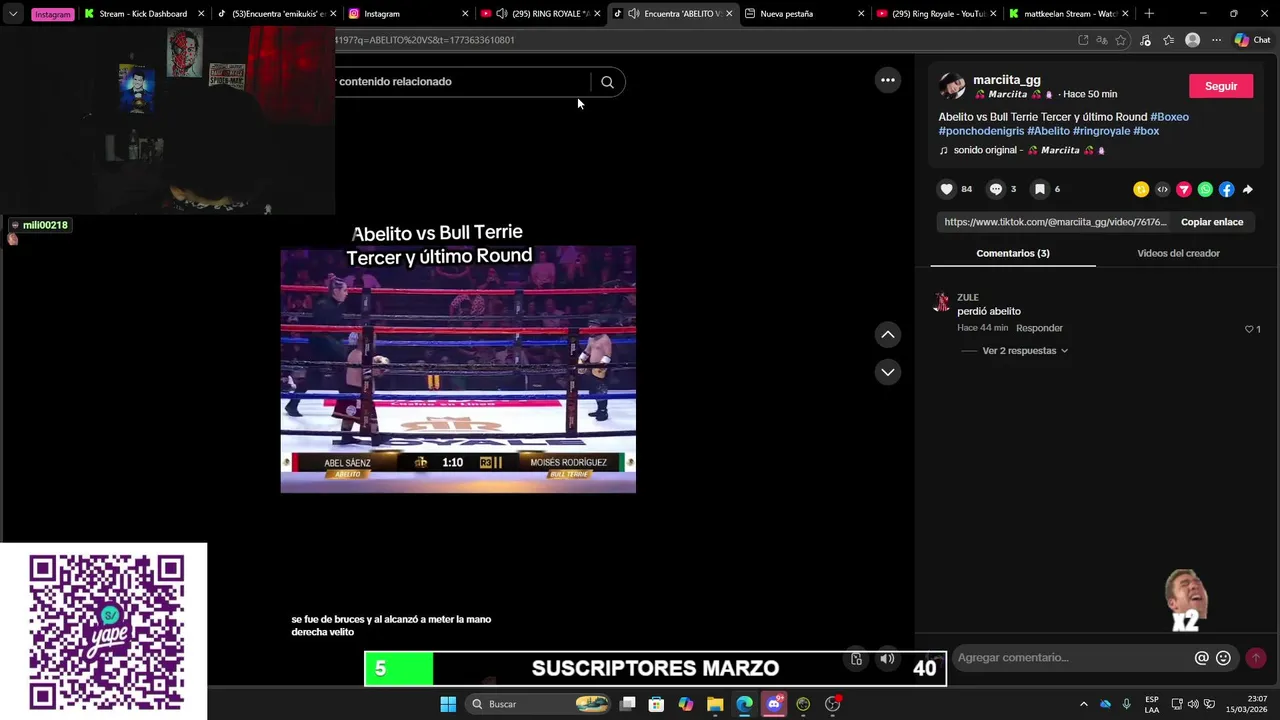
Task: Save the video with the bookmark icon
Action: (x=1040, y=189)
